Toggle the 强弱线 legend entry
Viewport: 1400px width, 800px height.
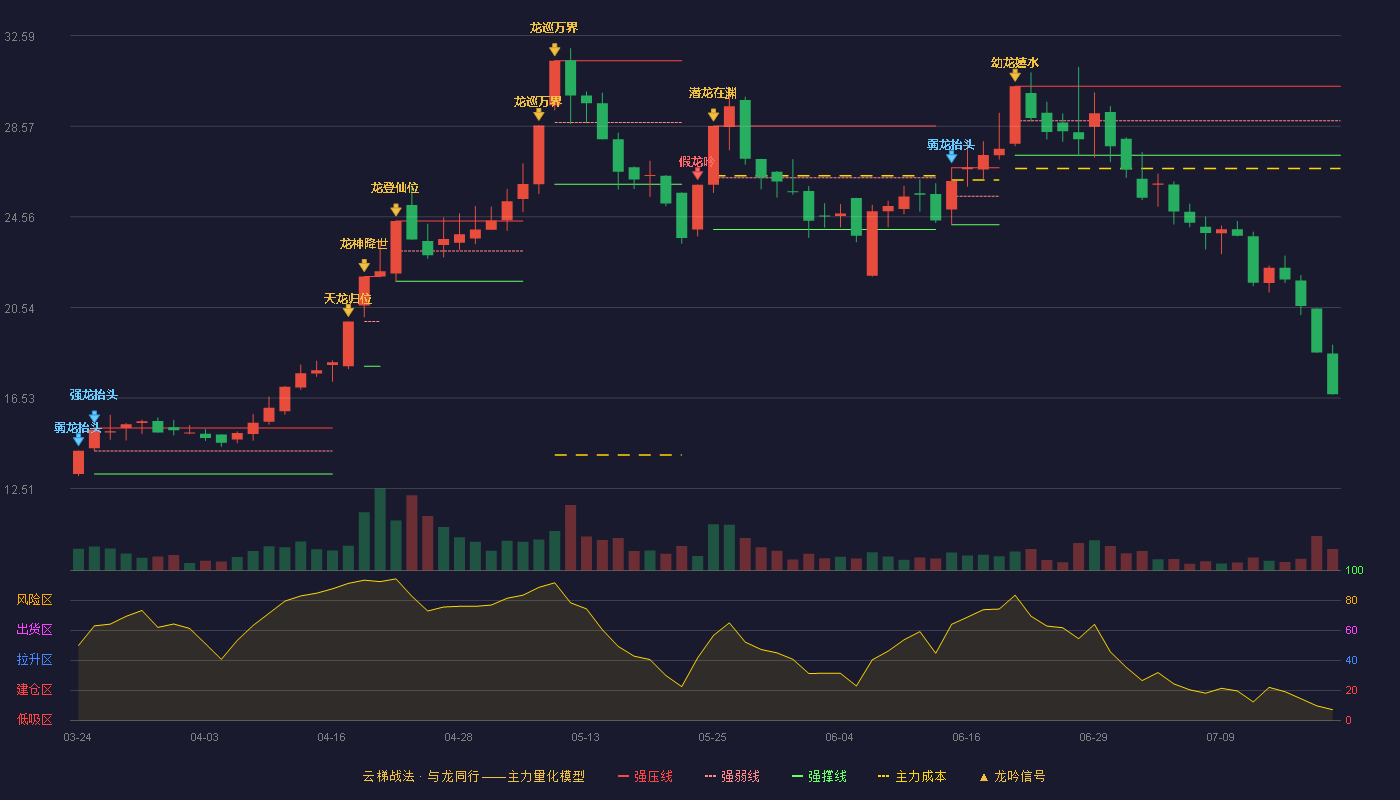(732, 776)
